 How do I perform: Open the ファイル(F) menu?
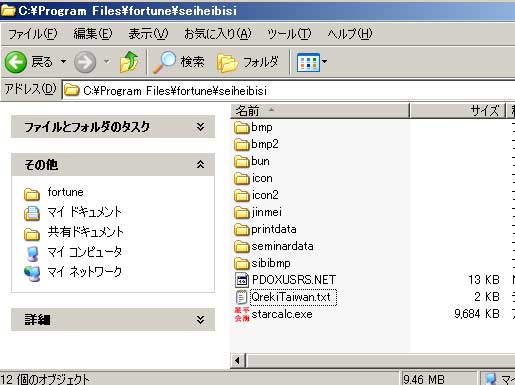point(33,34)
